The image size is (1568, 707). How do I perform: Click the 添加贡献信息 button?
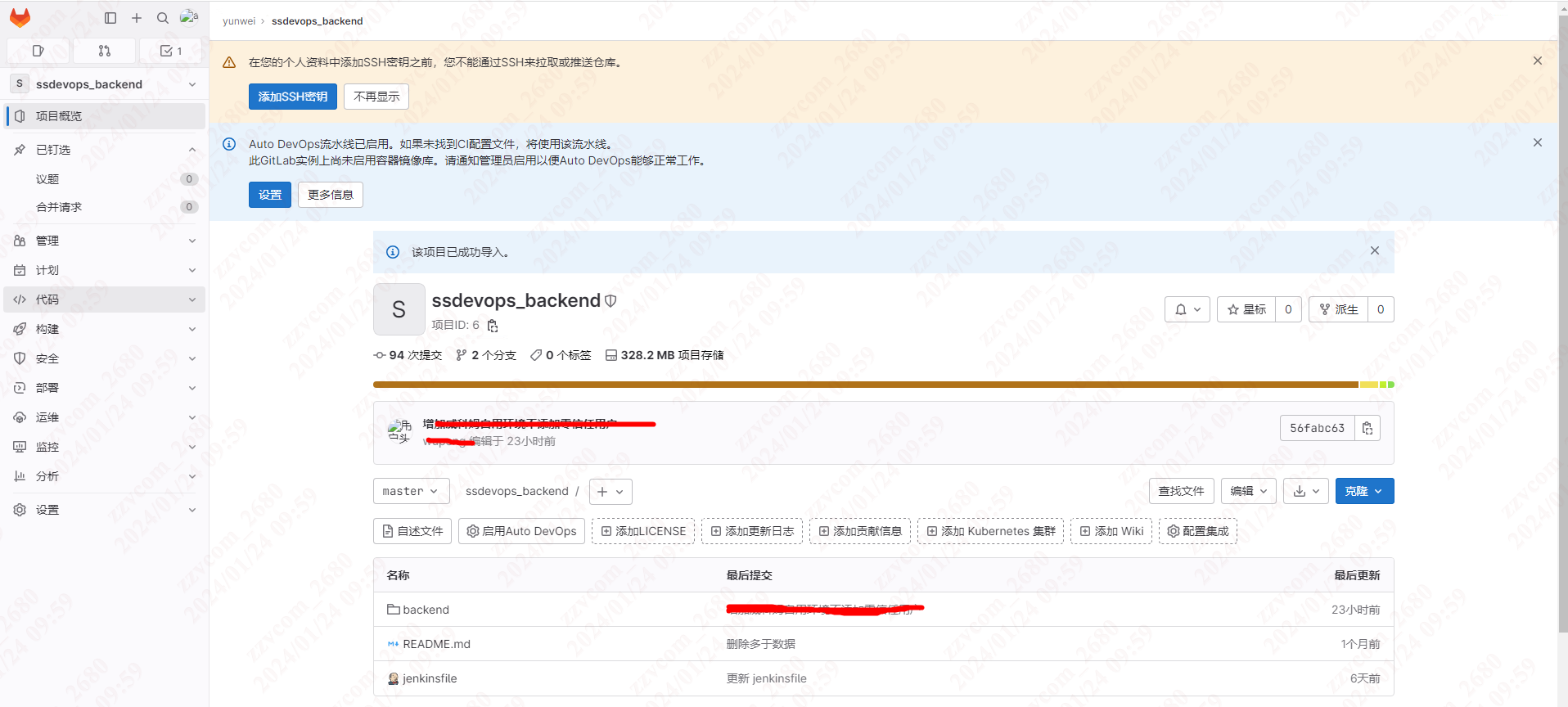coord(860,531)
